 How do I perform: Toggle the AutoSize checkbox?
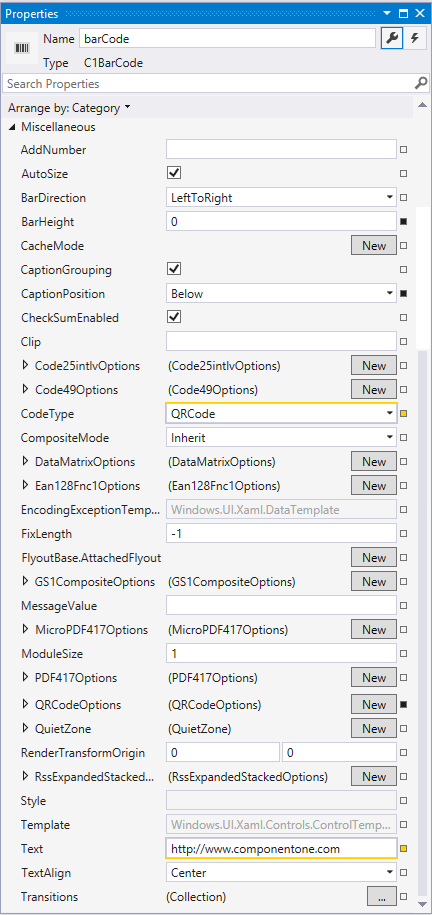(174, 173)
